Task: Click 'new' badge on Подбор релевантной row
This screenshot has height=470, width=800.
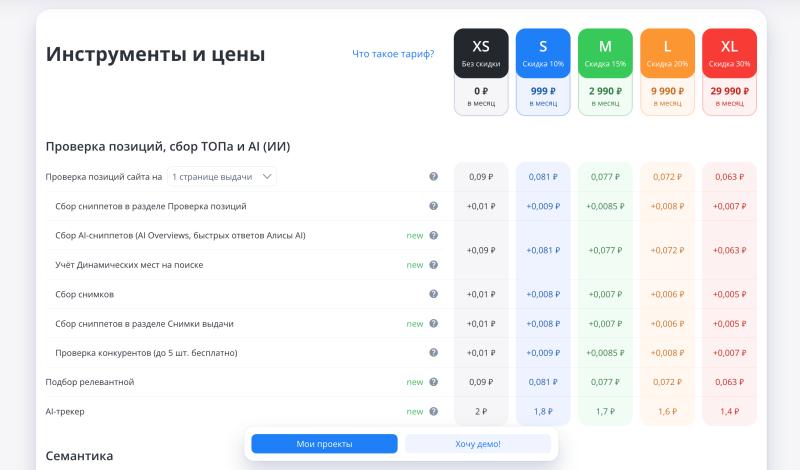Action: (415, 382)
